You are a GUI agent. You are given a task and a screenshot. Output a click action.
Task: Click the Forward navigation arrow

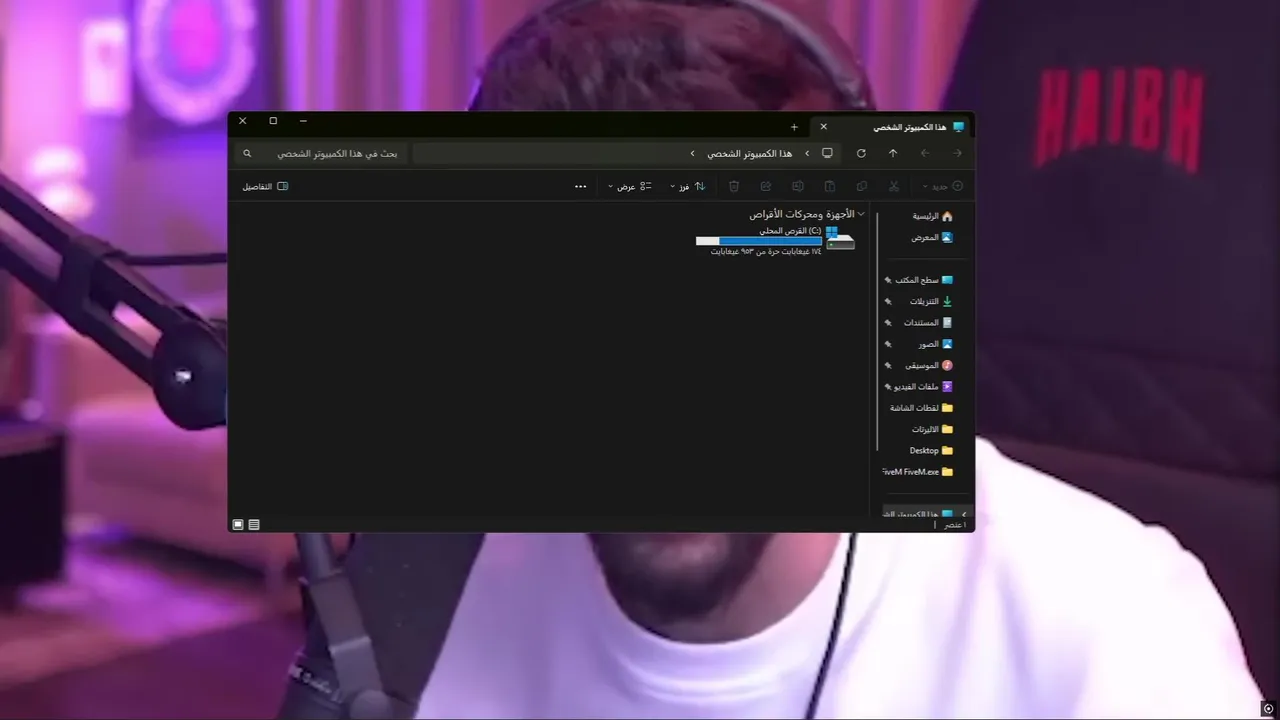[925, 153]
